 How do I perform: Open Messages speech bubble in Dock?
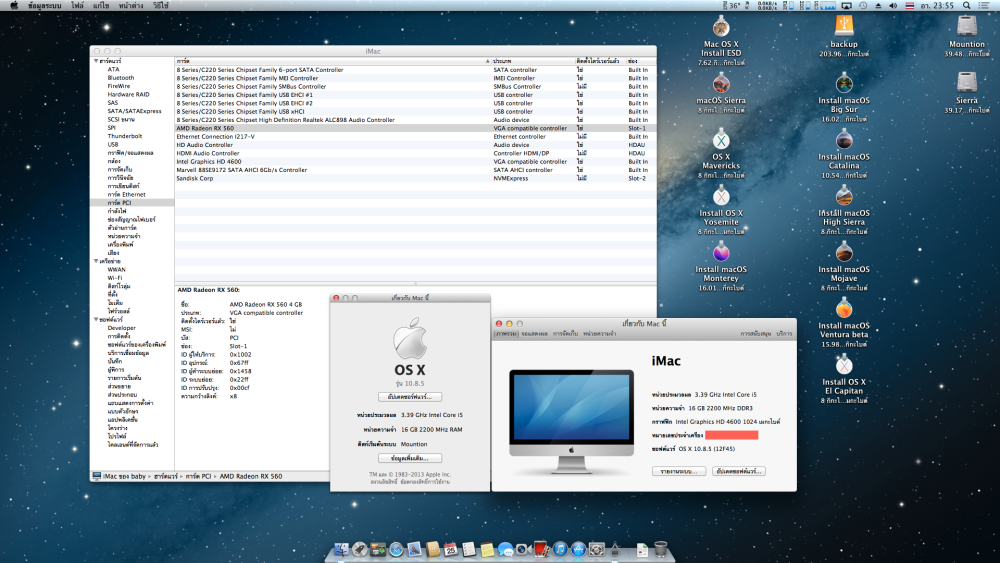506,549
